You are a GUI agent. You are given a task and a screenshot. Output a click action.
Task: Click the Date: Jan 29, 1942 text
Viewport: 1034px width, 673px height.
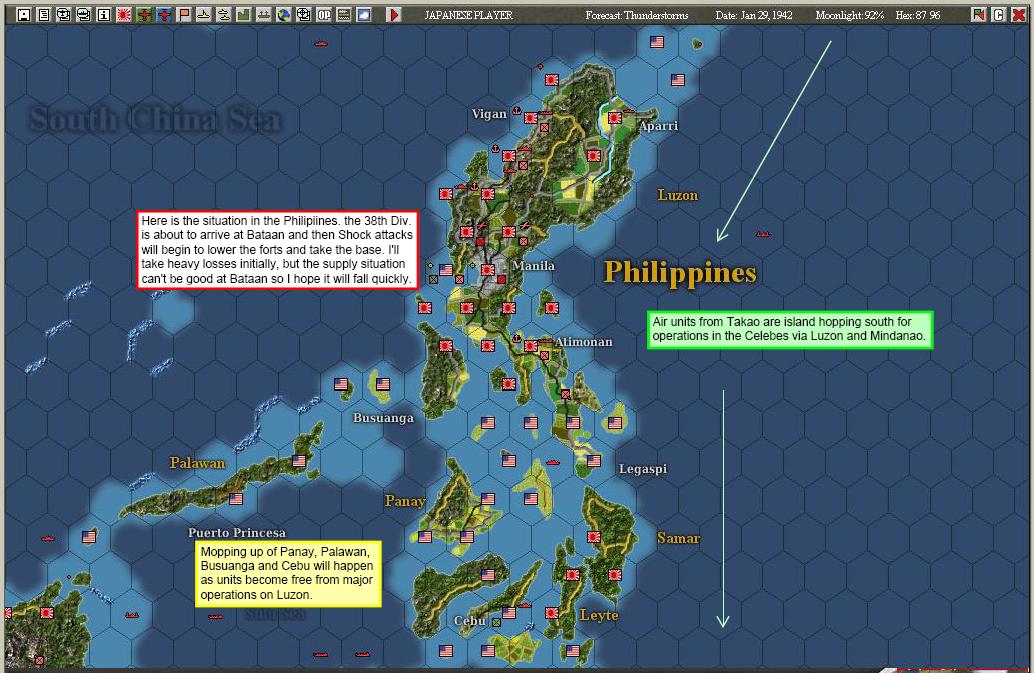point(754,15)
